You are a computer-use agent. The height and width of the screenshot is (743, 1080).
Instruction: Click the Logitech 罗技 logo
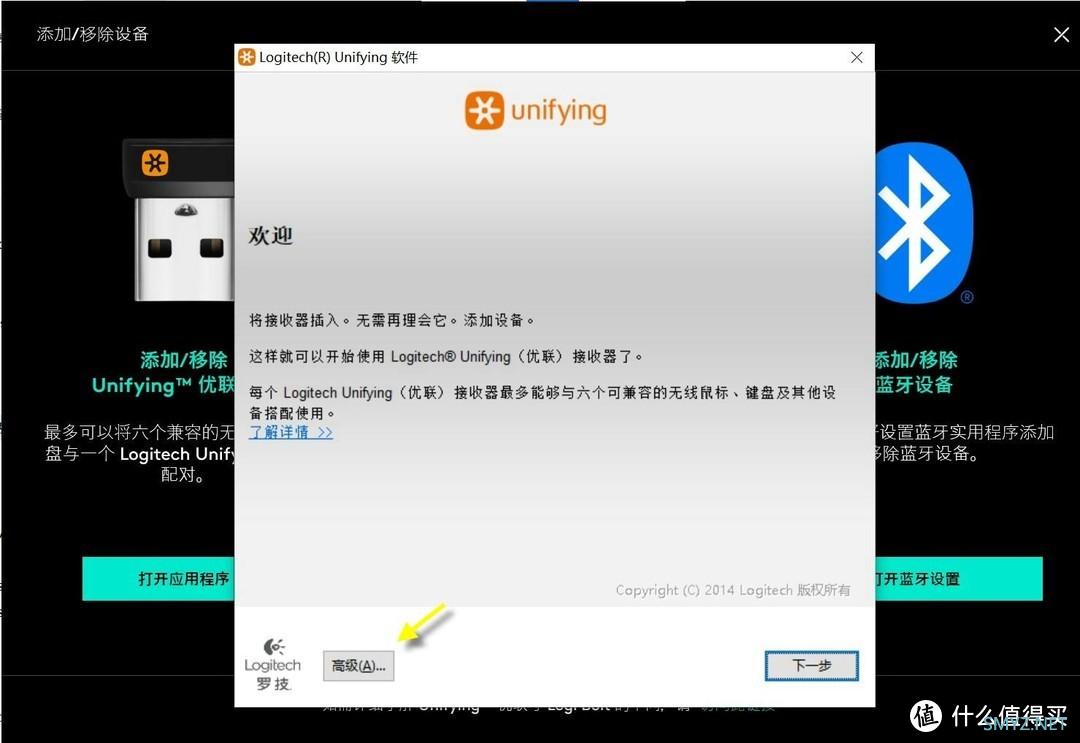click(x=273, y=664)
